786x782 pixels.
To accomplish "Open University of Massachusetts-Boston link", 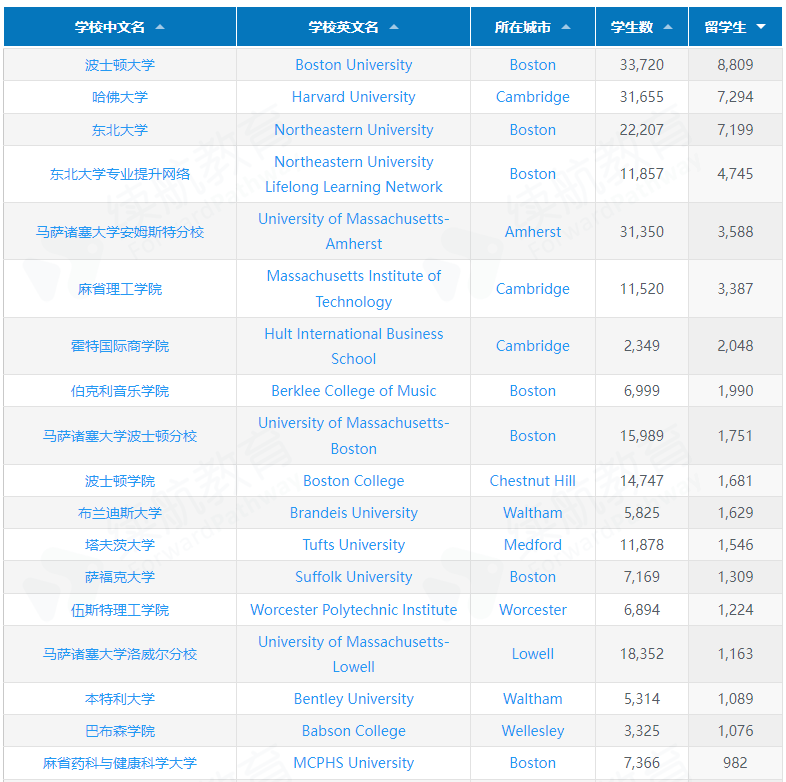I will [x=353, y=436].
